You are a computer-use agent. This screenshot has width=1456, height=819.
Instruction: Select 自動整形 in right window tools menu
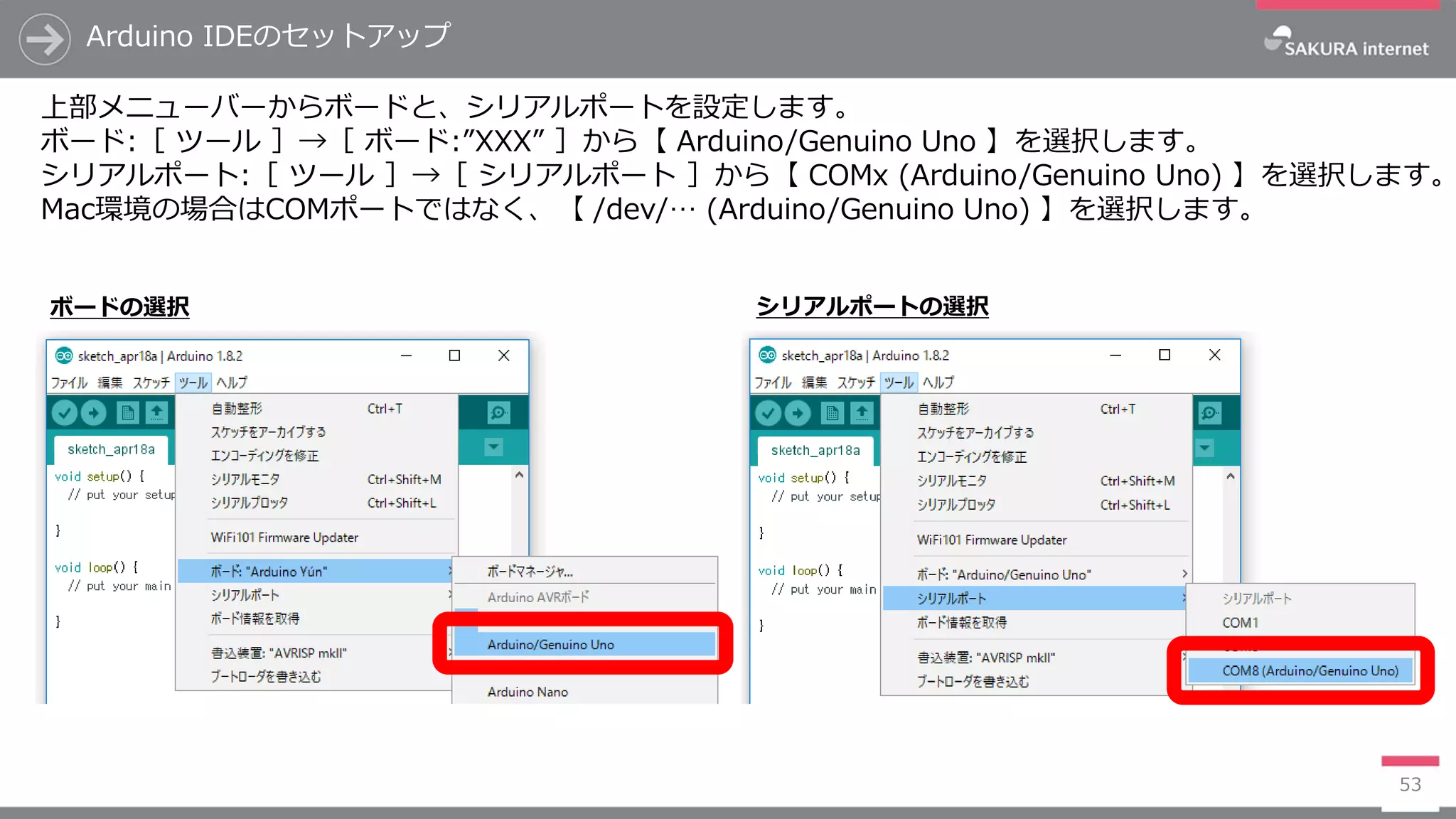point(1036,409)
